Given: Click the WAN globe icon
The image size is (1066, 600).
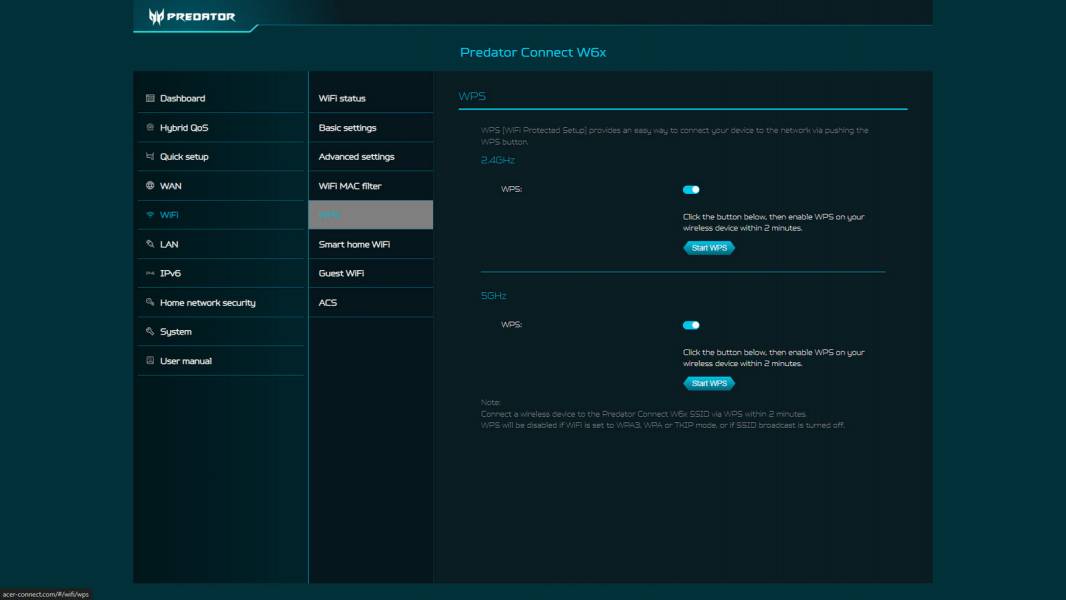Looking at the screenshot, I should pyautogui.click(x=152, y=185).
